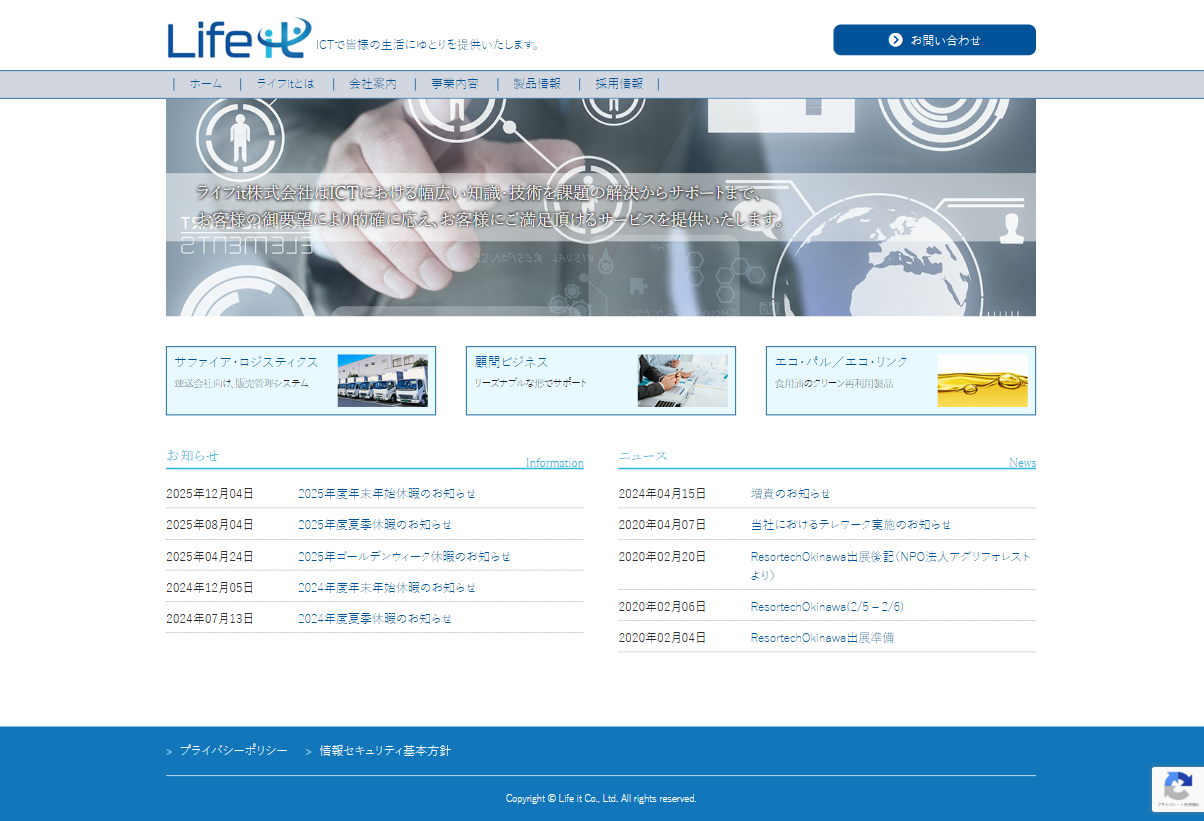The height and width of the screenshot is (821, 1204).
Task: Open the News link in the ニュース section
Action: click(x=1023, y=462)
